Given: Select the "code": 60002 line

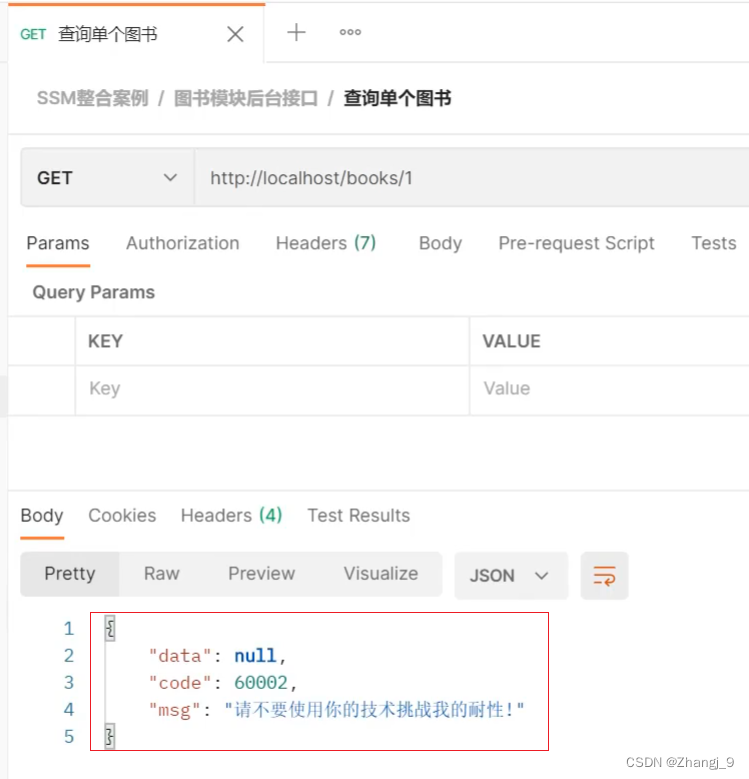Looking at the screenshot, I should (x=223, y=683).
